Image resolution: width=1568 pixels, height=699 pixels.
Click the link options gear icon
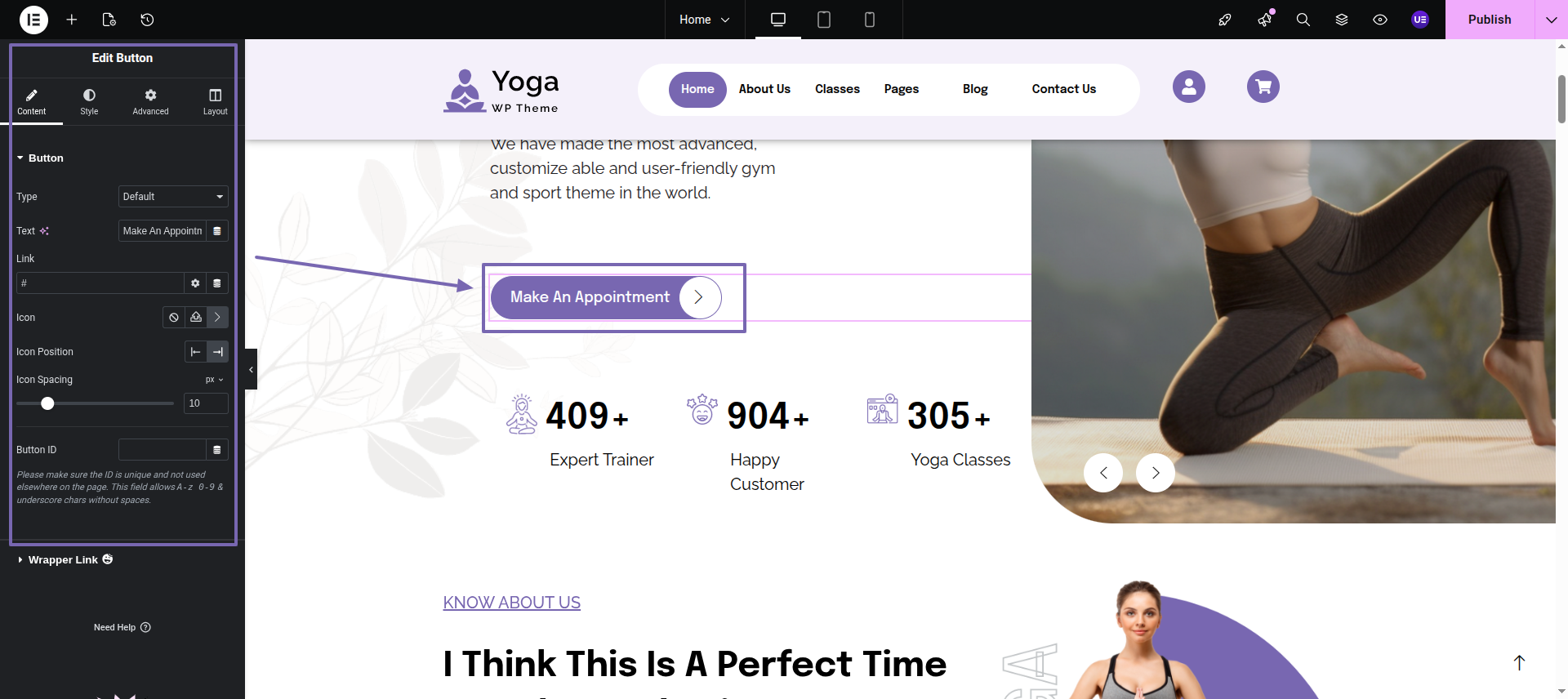[195, 283]
